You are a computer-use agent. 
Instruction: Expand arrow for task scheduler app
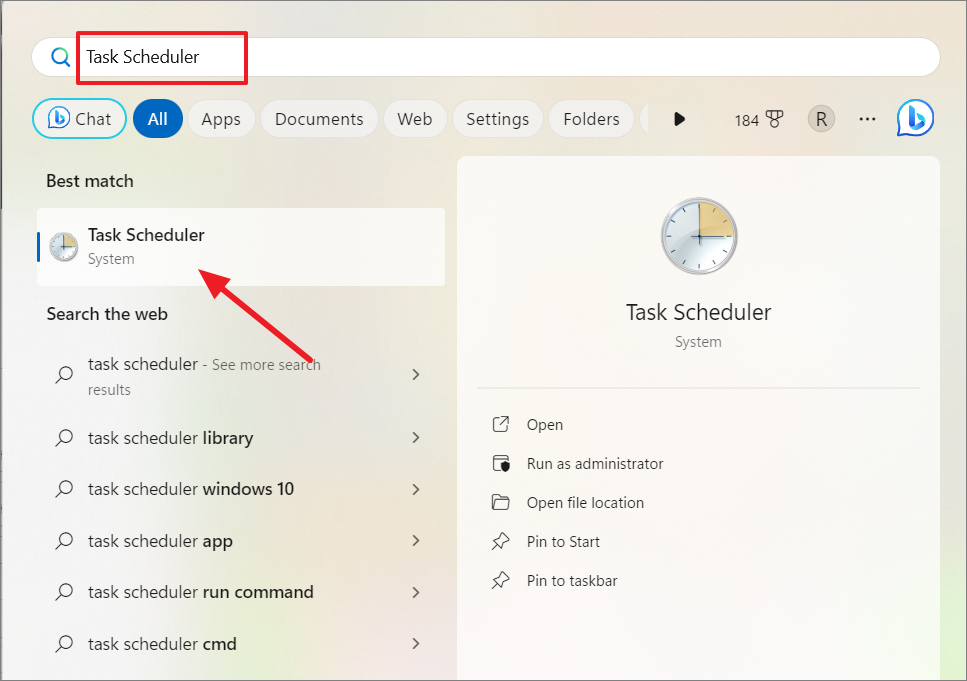416,540
